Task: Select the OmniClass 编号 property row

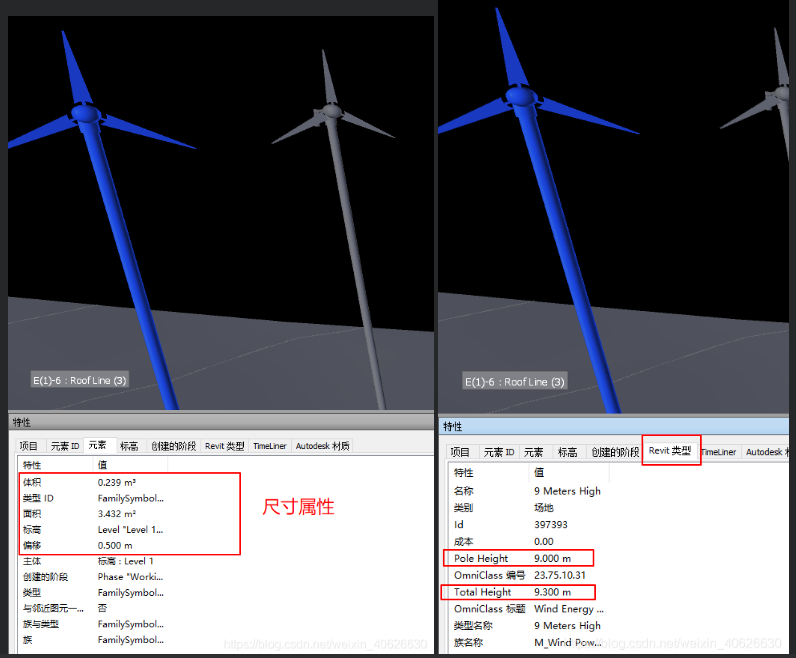Action: [x=520, y=575]
